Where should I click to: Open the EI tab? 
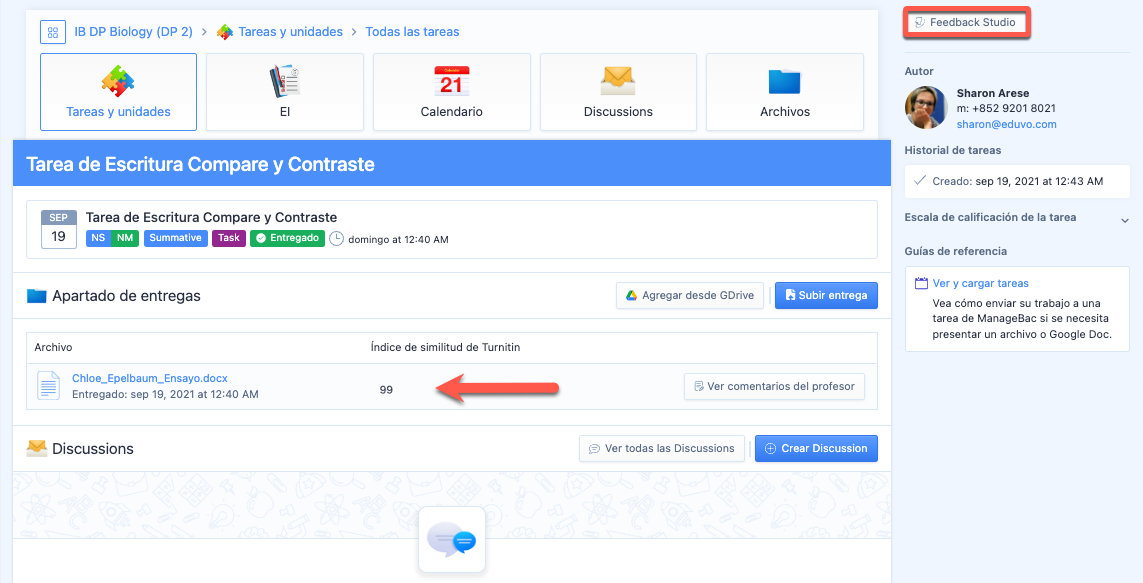point(285,92)
